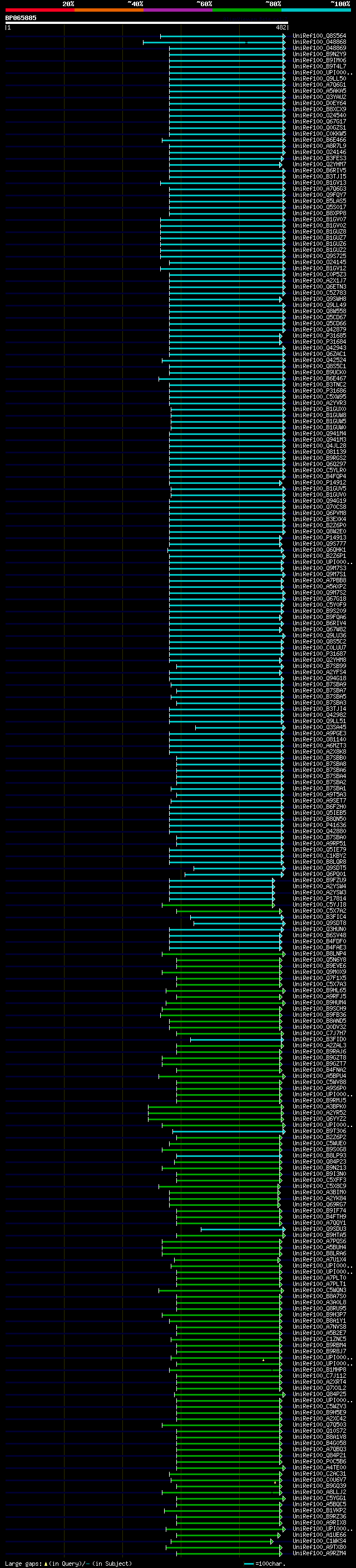
Task: Click the cyan alignment bar of UniRef100_B1GV07
Action: [x=222, y=220]
